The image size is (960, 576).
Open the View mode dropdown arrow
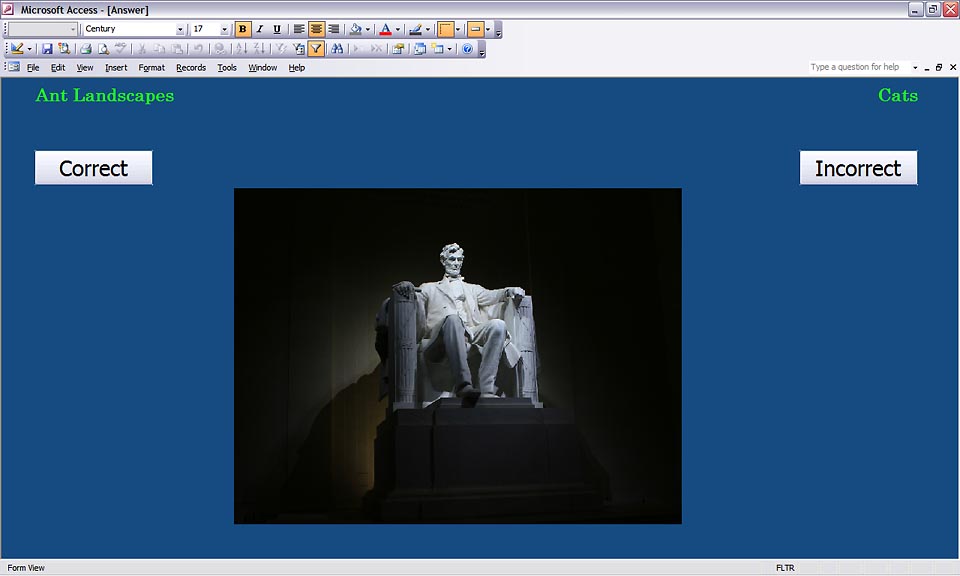click(x=30, y=48)
